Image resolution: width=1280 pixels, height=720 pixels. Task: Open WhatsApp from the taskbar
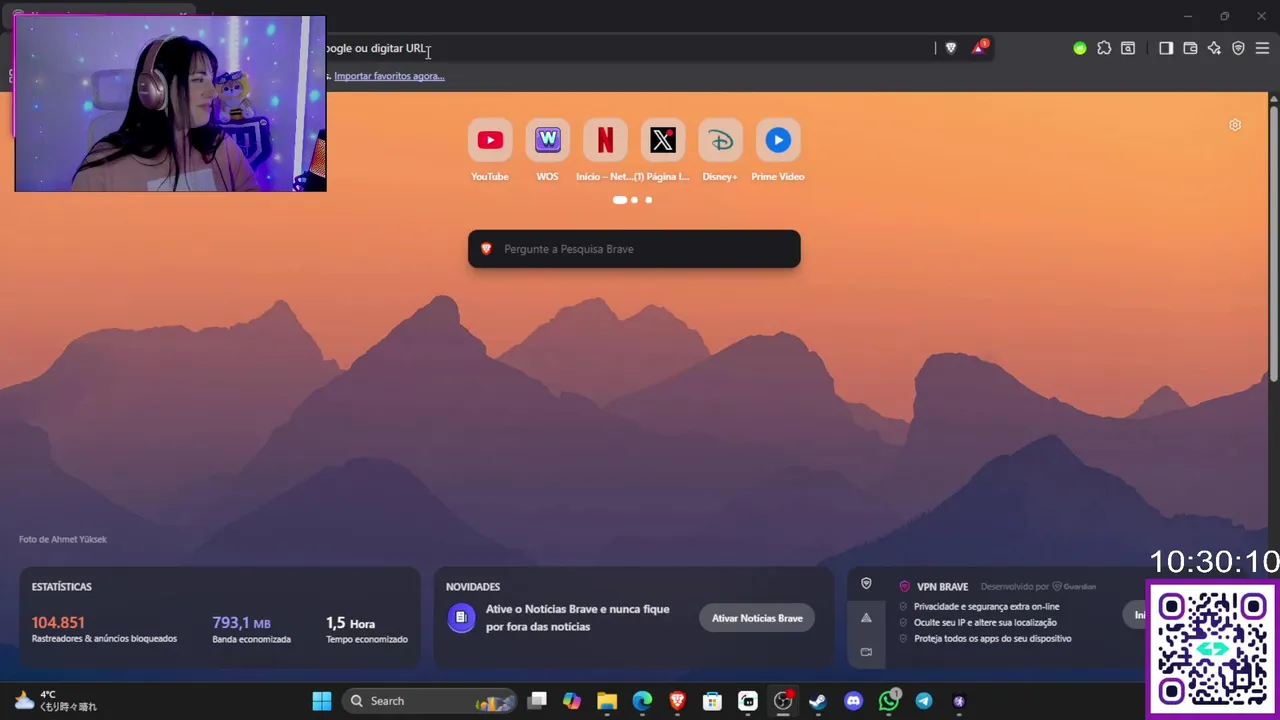point(889,701)
